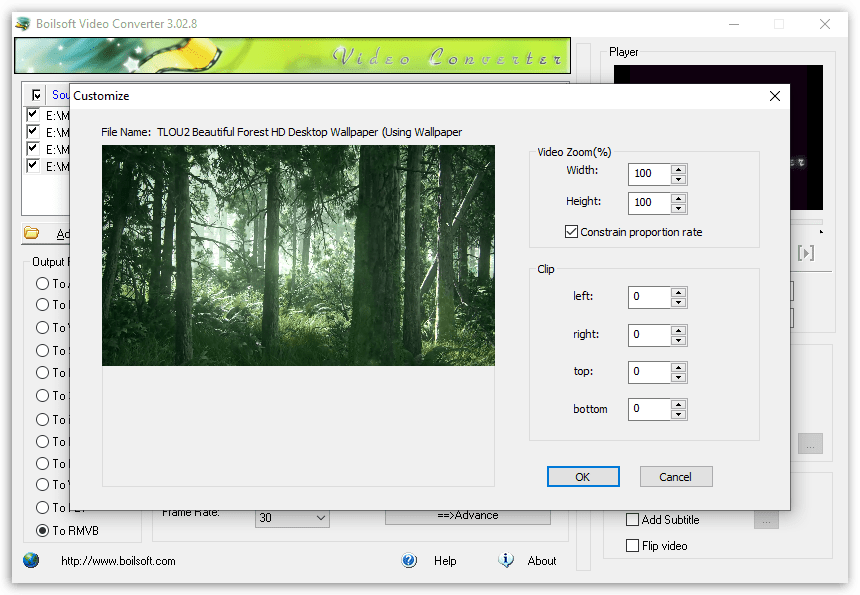Enable the Add Subtitle checkbox
Image resolution: width=860 pixels, height=595 pixels.
click(633, 519)
